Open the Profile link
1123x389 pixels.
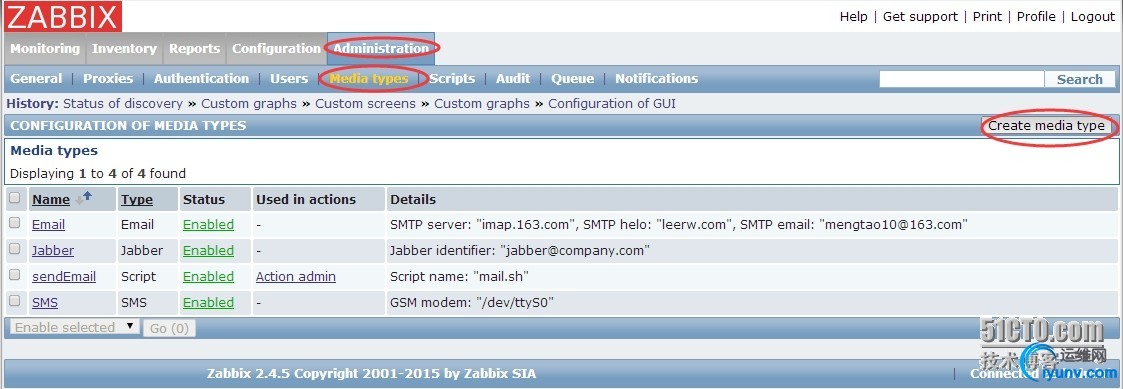pyautogui.click(x=1036, y=16)
